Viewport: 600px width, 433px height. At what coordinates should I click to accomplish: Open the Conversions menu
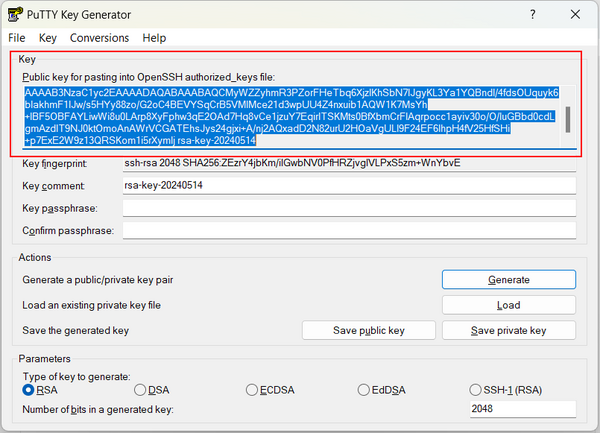point(99,38)
